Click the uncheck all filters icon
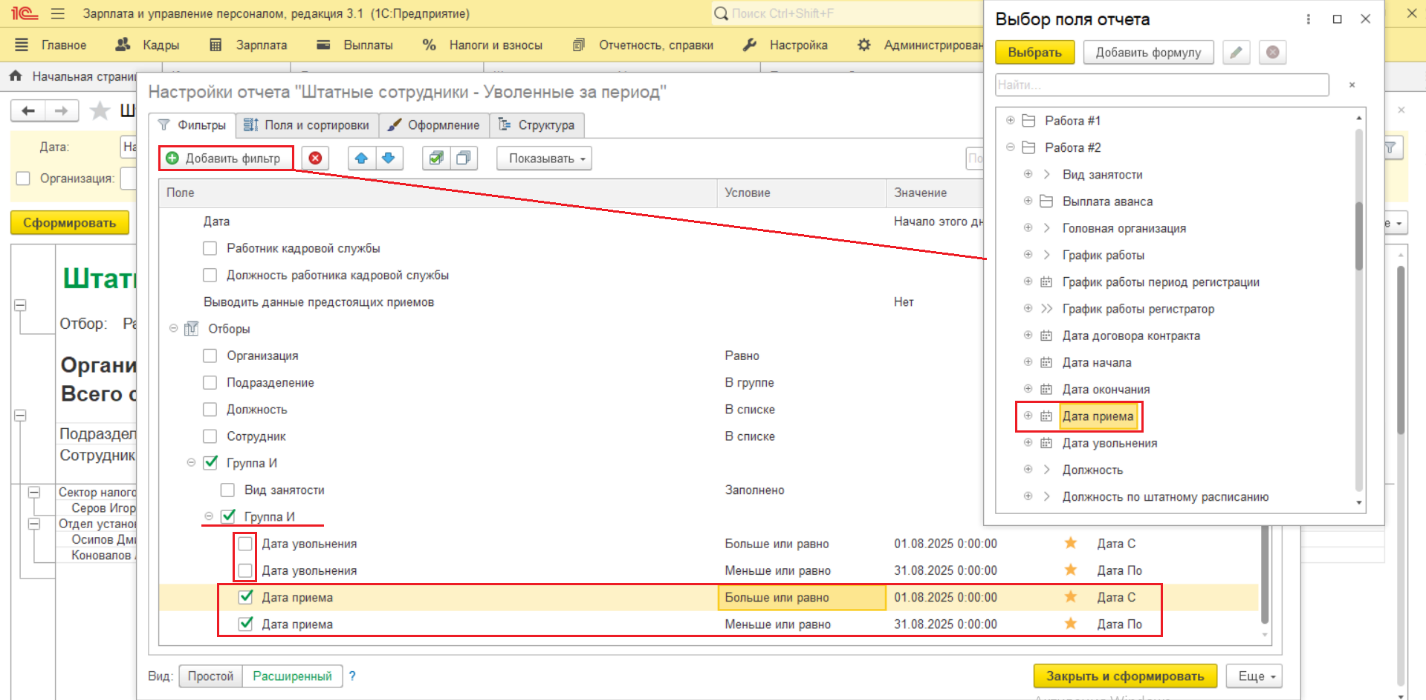Viewport: 1426px width, 700px height. click(x=463, y=158)
